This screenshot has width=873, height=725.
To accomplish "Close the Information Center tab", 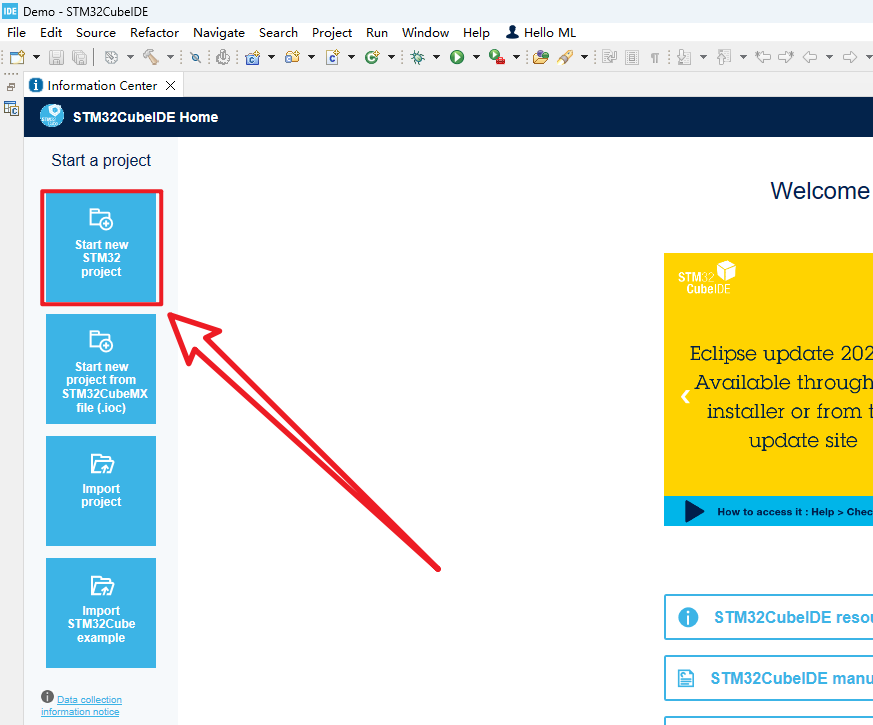I will pos(170,86).
